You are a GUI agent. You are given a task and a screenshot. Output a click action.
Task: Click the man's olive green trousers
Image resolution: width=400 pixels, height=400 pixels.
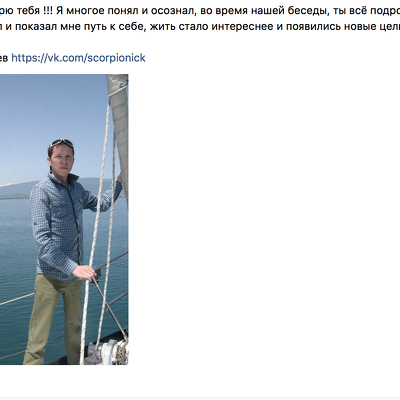[x=52, y=320]
